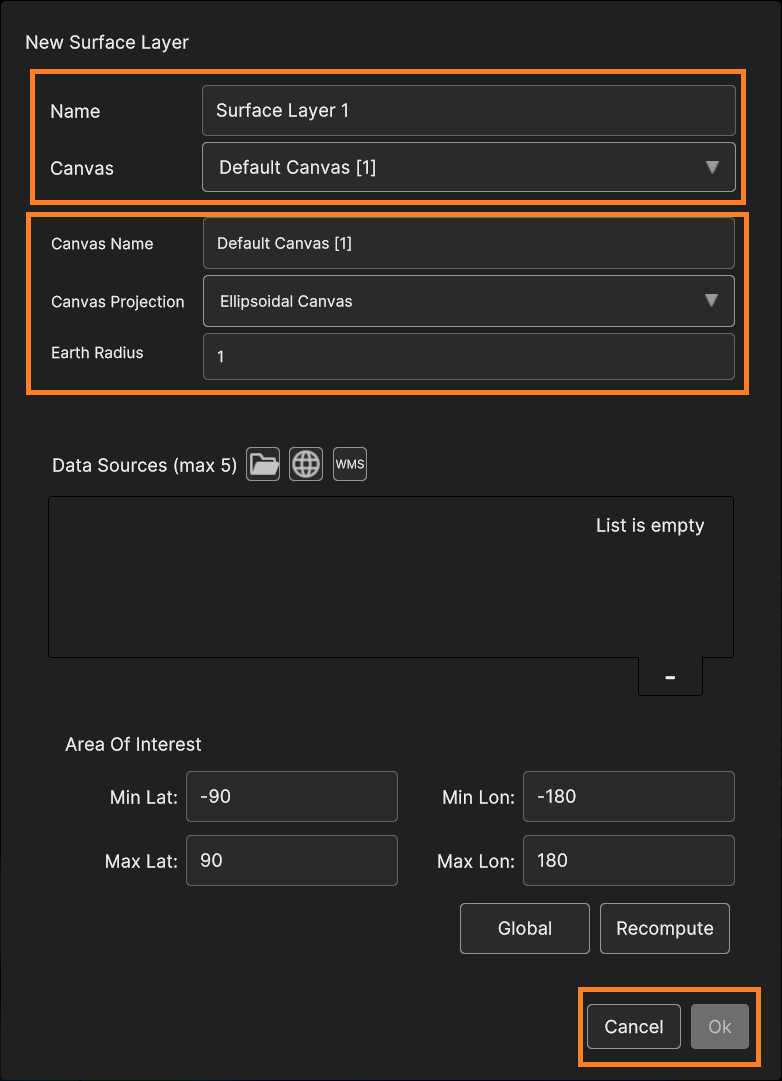The height and width of the screenshot is (1081, 782).
Task: Expand the Canvas Projection dropdown
Action: pyautogui.click(x=711, y=301)
